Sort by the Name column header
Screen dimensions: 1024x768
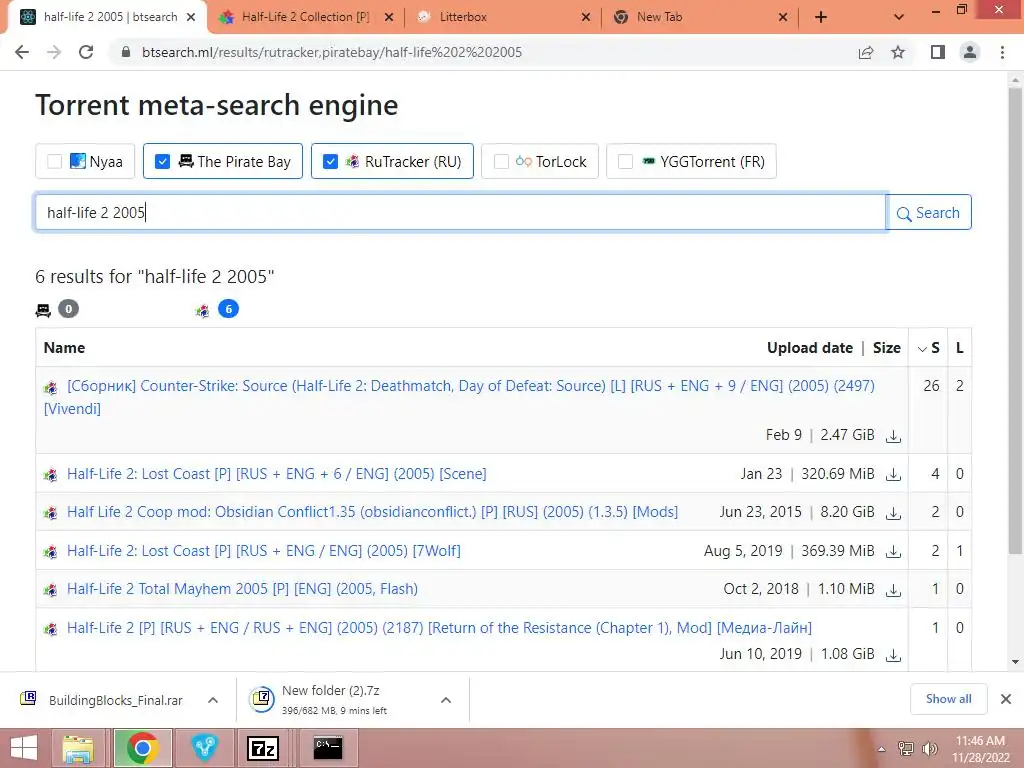(x=64, y=348)
